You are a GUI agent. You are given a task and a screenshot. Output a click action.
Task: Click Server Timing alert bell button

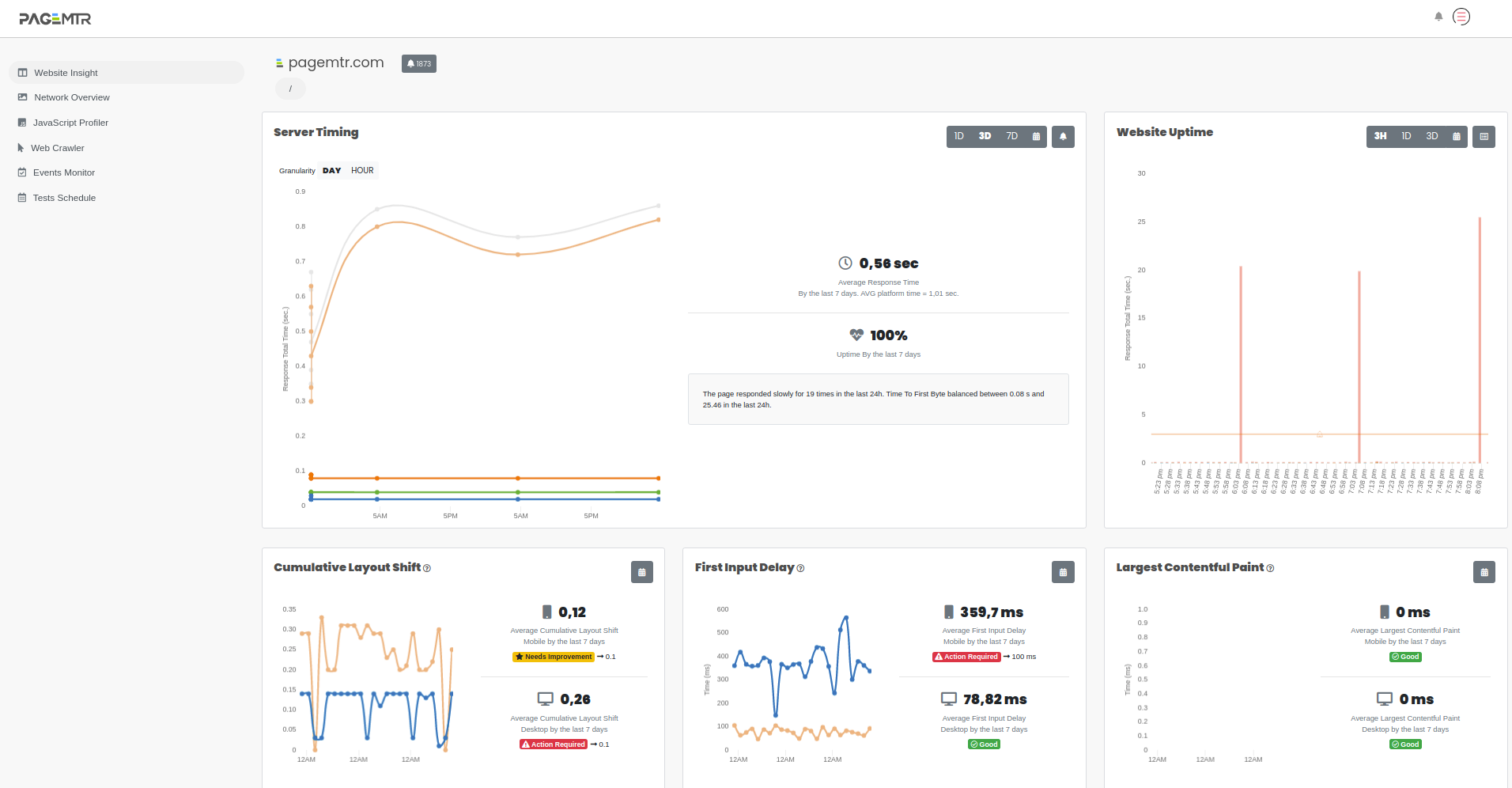pos(1063,136)
